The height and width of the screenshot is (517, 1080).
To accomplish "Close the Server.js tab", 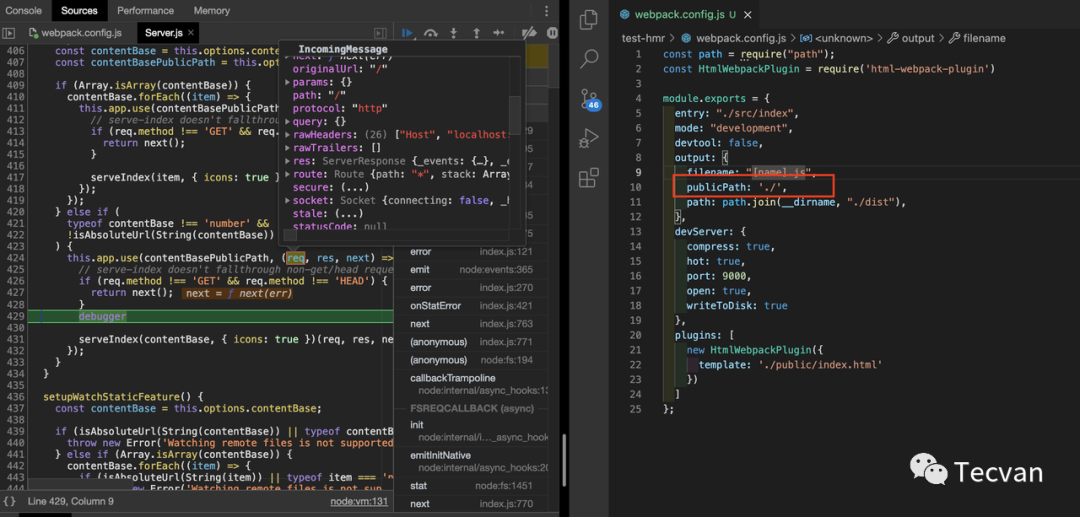I will (191, 32).
